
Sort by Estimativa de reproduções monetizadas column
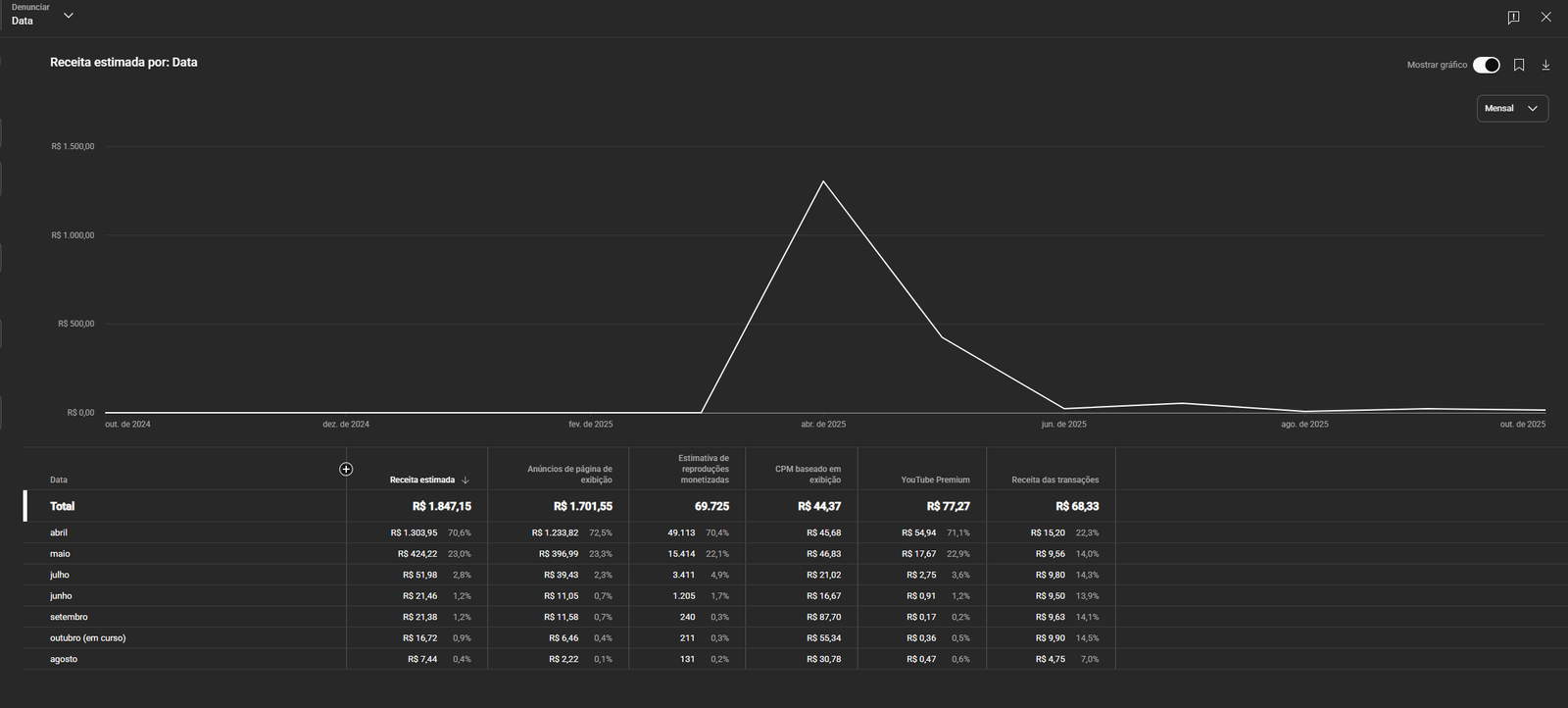point(704,469)
